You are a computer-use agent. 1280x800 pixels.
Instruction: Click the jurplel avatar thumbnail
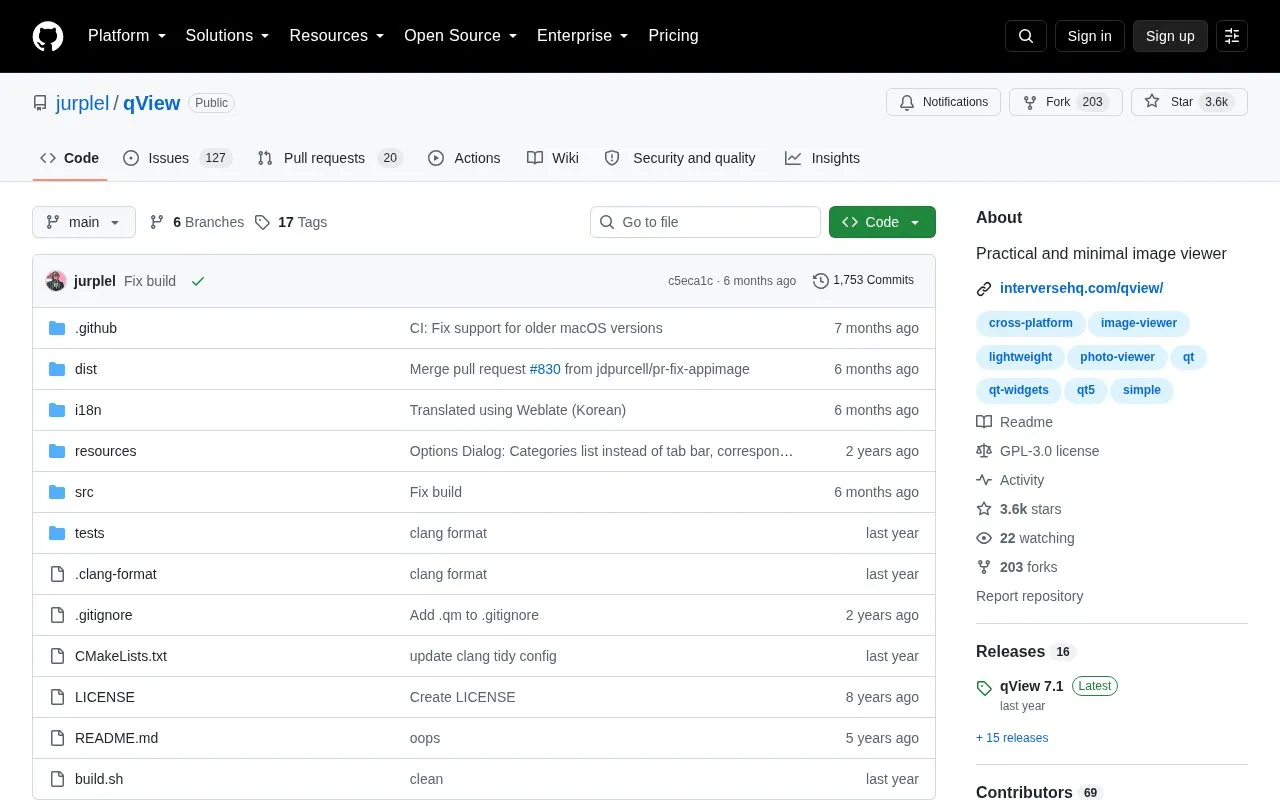coord(56,281)
